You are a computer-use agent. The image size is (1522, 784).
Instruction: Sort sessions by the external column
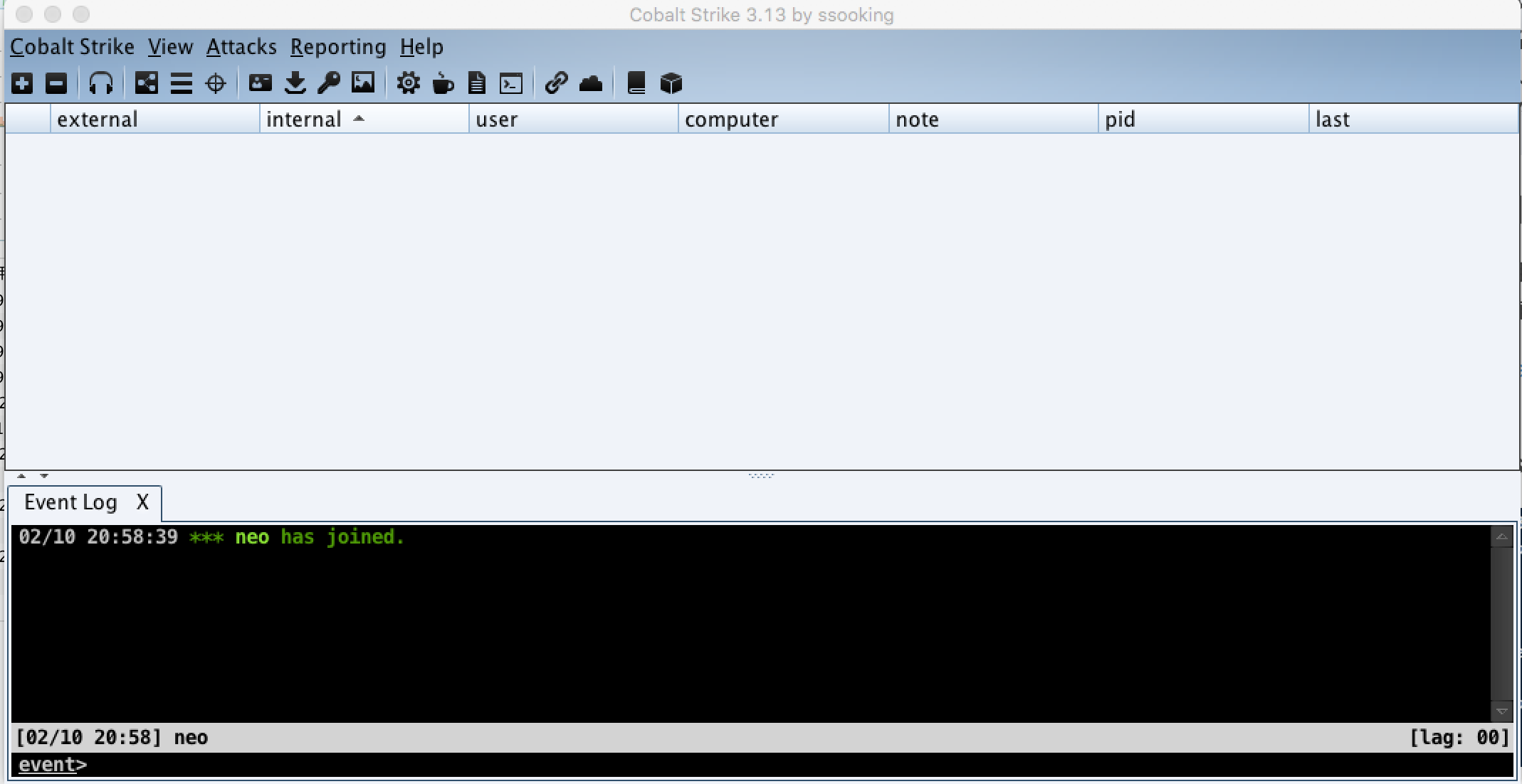[154, 119]
